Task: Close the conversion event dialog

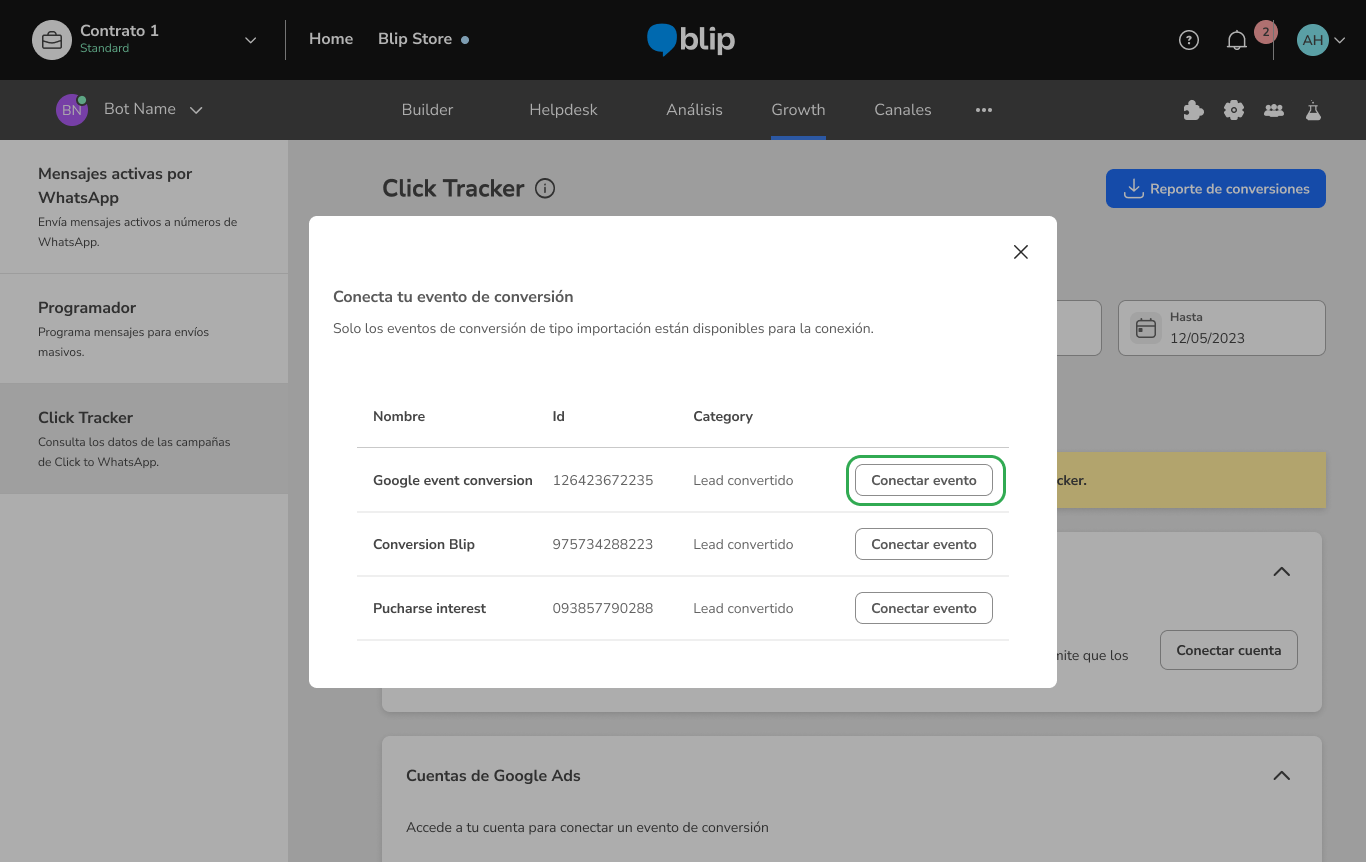Action: pos(1020,252)
